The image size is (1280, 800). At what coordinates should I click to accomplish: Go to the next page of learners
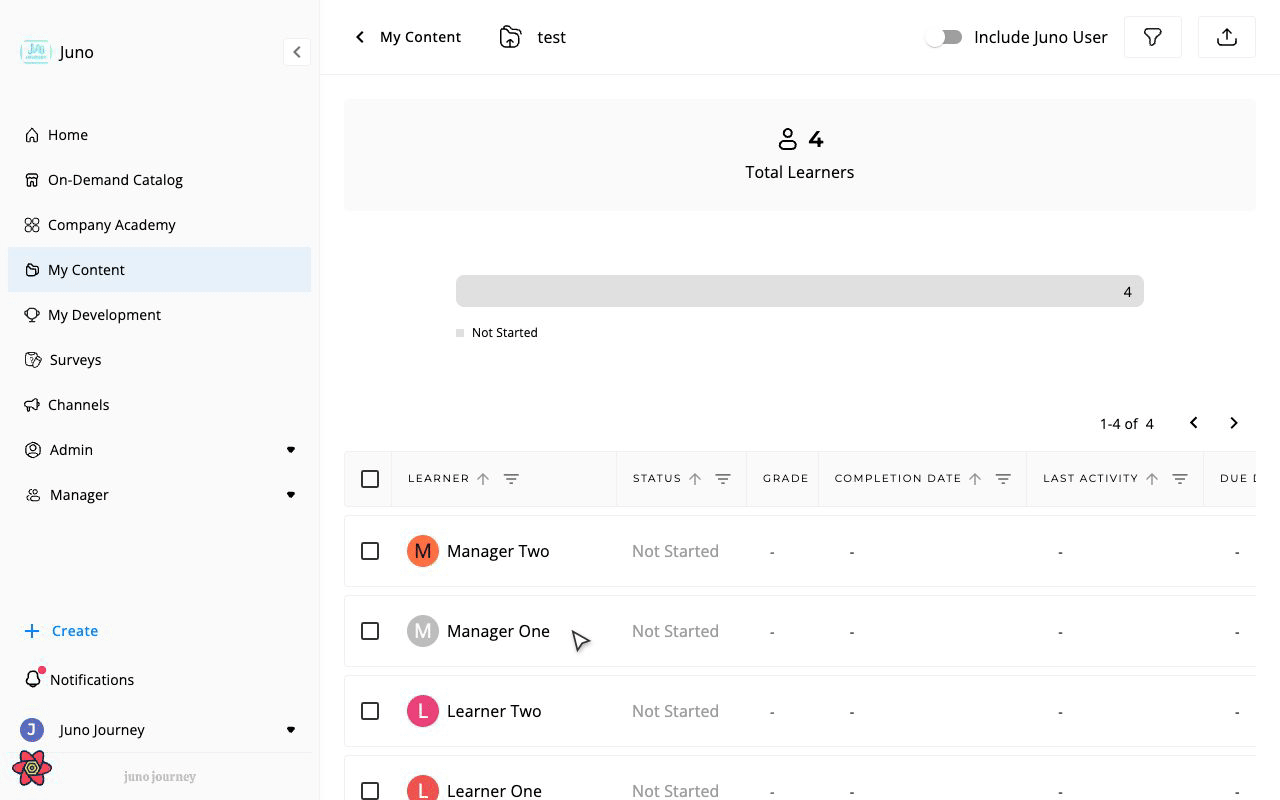1234,423
